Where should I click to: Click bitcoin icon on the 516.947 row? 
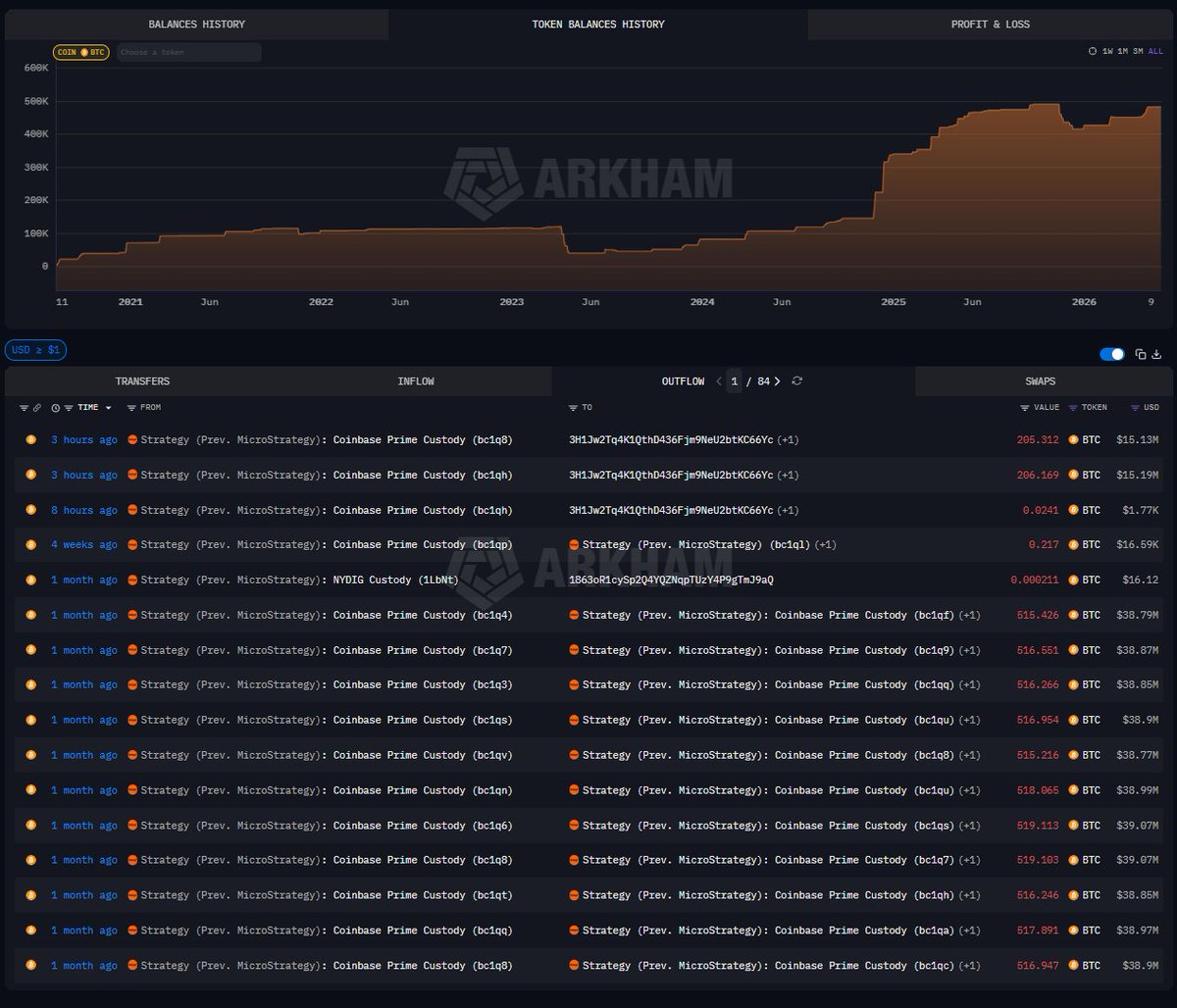click(x=30, y=966)
